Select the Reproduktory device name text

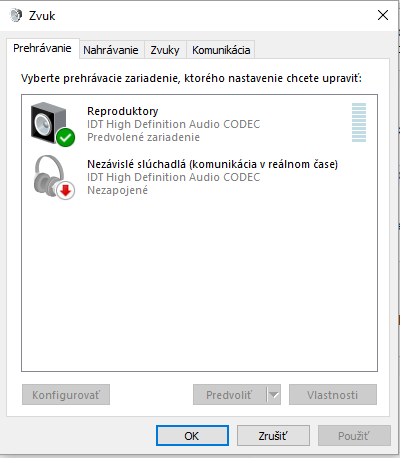coord(123,111)
